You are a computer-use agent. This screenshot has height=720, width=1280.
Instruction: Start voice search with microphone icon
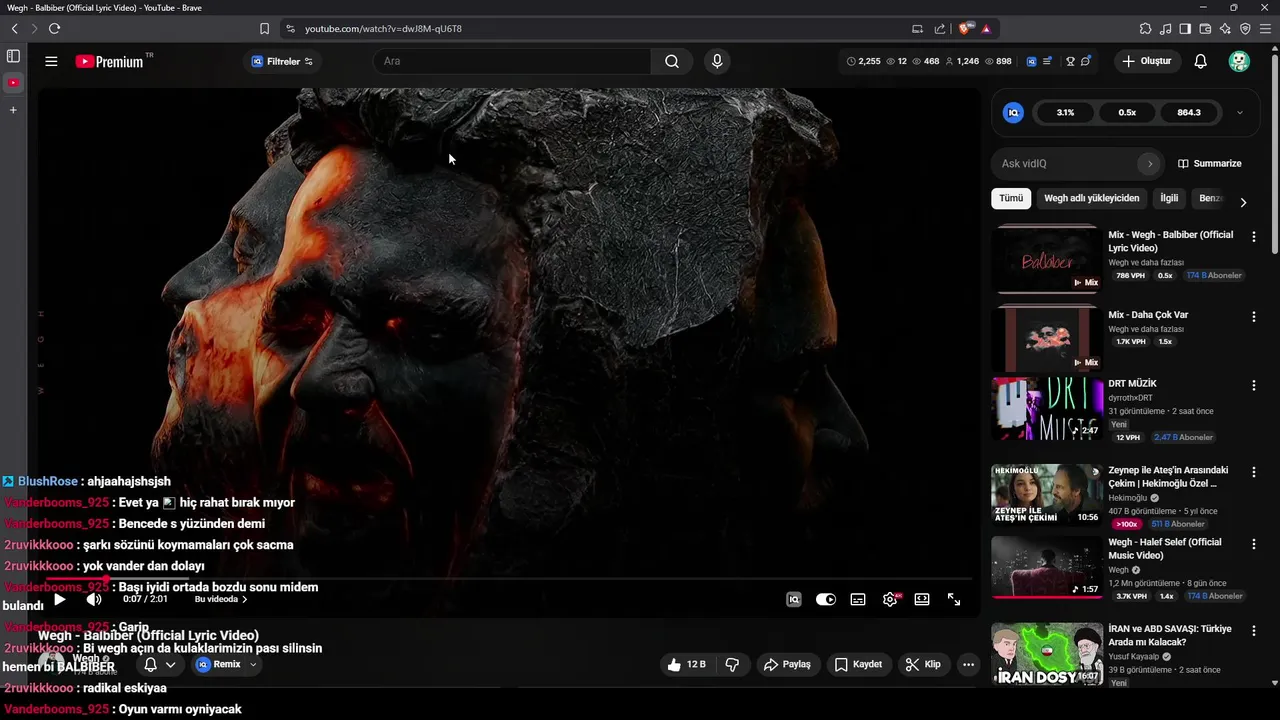[717, 61]
